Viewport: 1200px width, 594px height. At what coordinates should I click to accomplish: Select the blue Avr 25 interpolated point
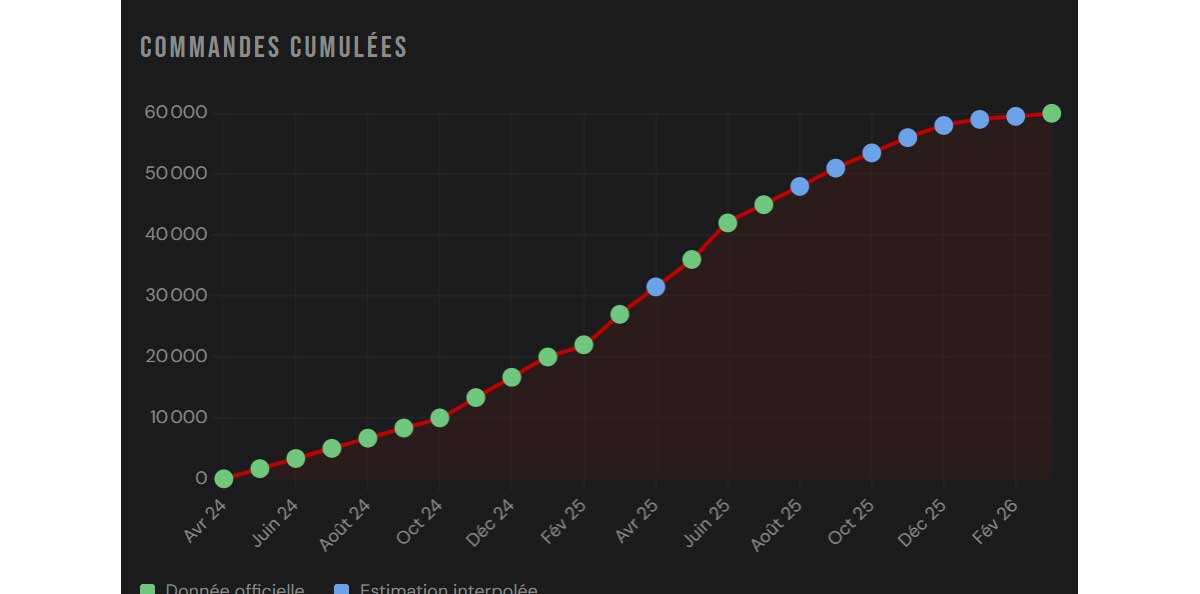coord(656,287)
